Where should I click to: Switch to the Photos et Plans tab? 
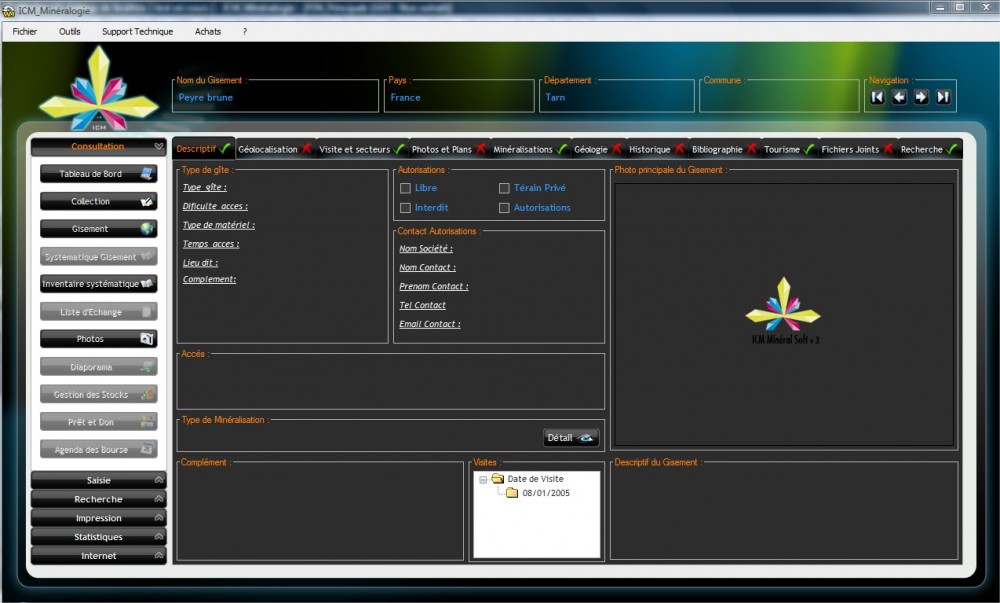(x=448, y=149)
